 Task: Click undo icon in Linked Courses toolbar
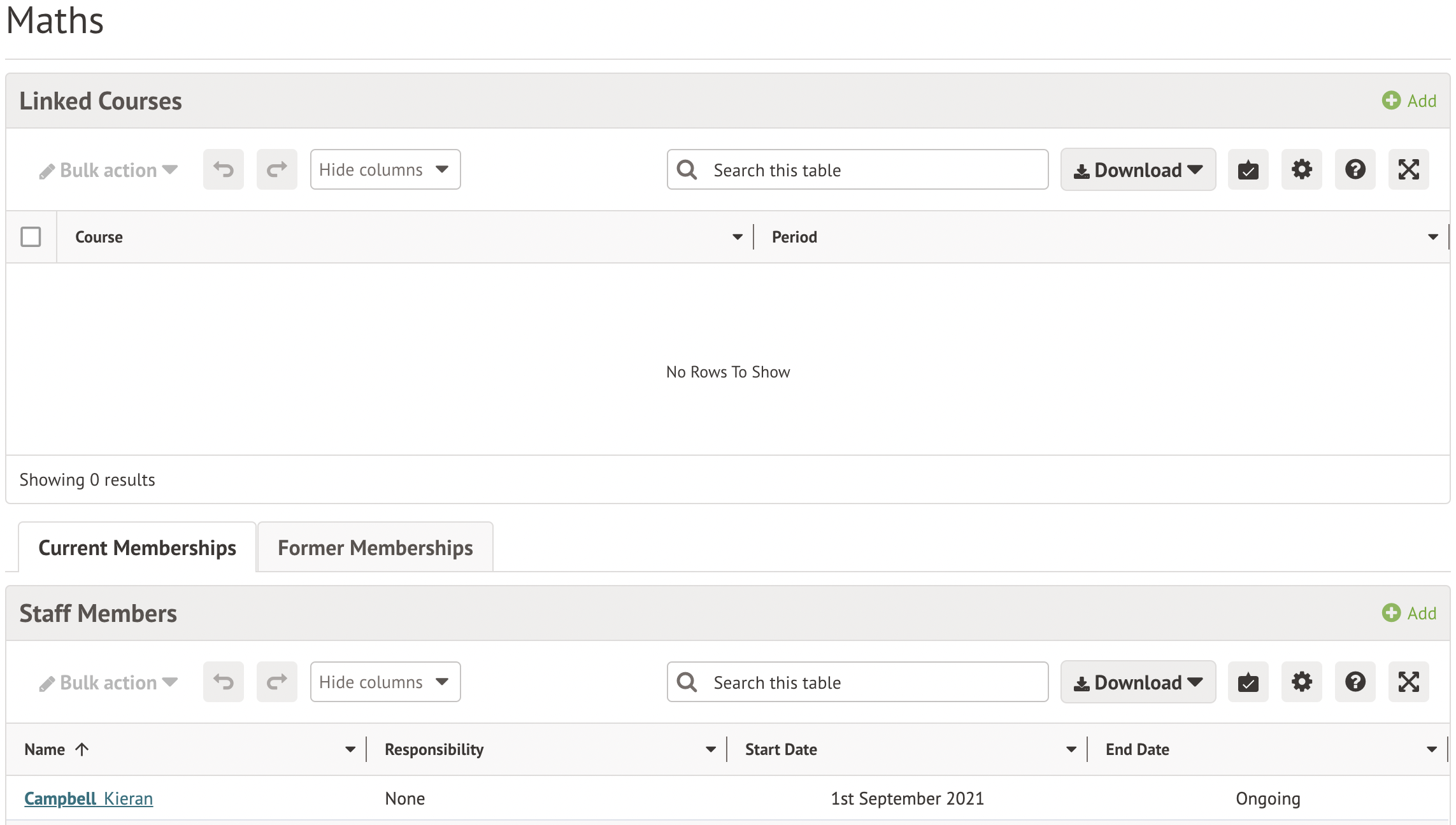click(223, 169)
